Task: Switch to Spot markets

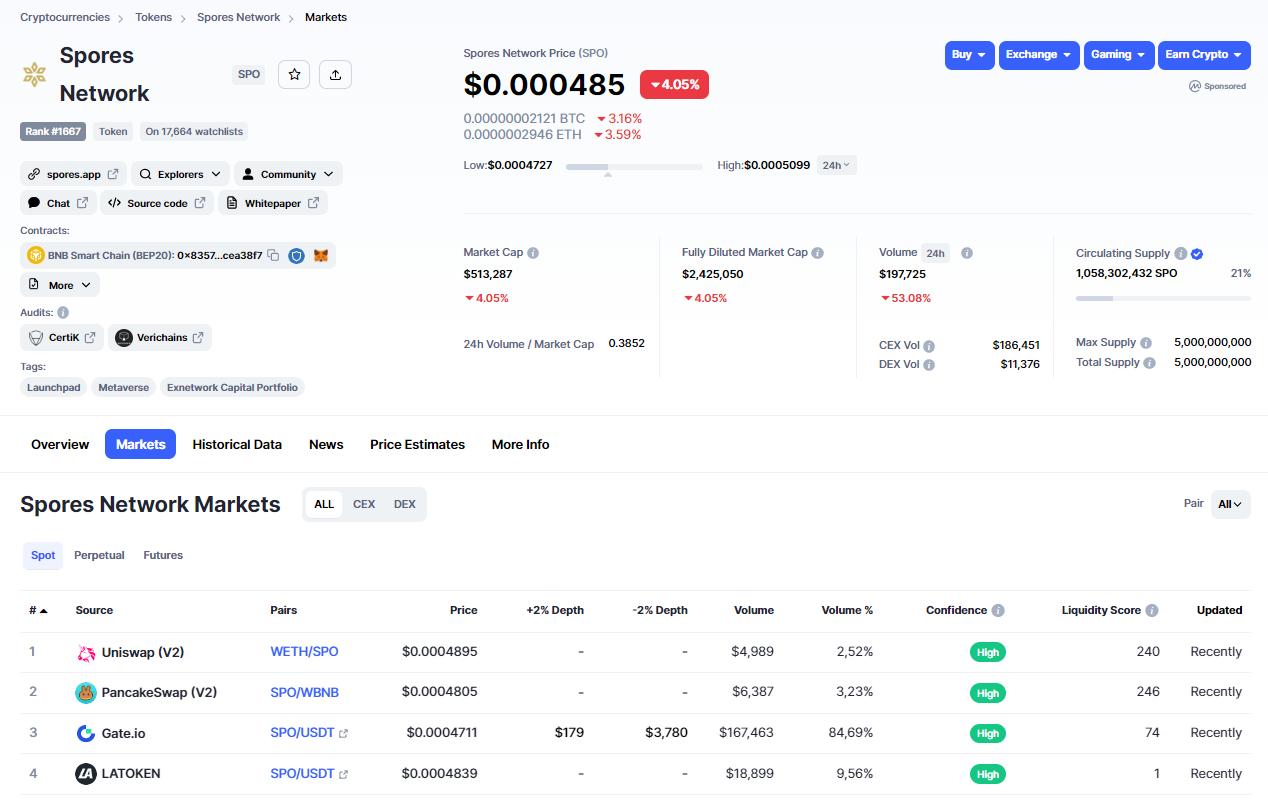Action: 43,556
